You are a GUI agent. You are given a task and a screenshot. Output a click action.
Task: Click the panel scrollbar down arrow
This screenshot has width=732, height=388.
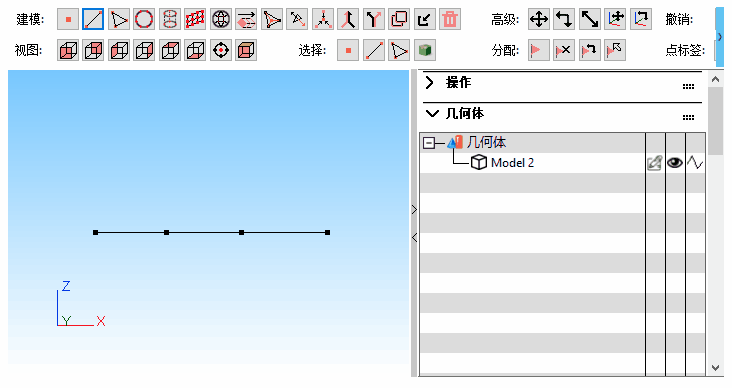pyautogui.click(x=715, y=368)
